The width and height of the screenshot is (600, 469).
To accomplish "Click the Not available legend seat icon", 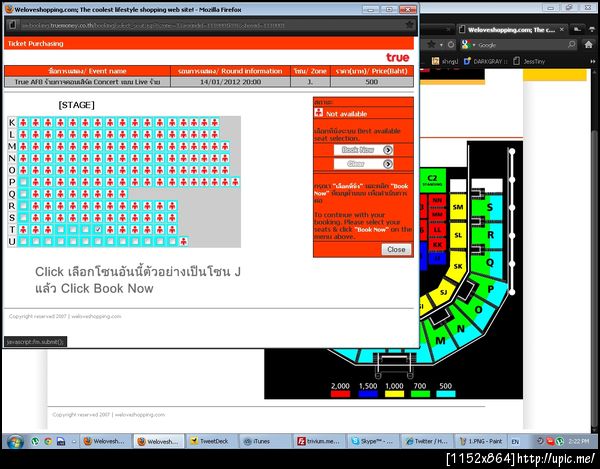I will [x=318, y=112].
